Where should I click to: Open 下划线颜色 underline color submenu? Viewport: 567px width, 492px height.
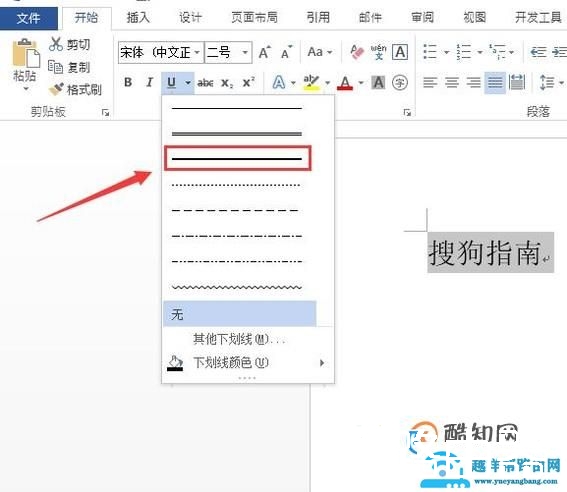(248, 363)
